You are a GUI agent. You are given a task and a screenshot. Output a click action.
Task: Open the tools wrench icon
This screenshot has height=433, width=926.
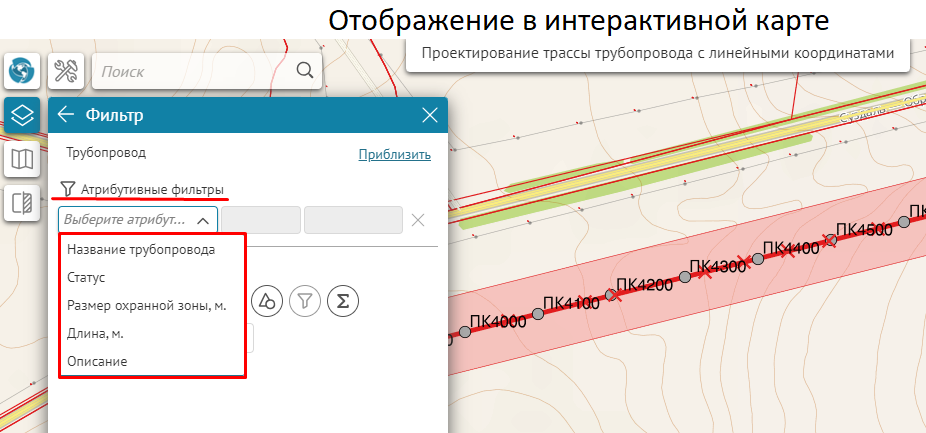pos(67,71)
